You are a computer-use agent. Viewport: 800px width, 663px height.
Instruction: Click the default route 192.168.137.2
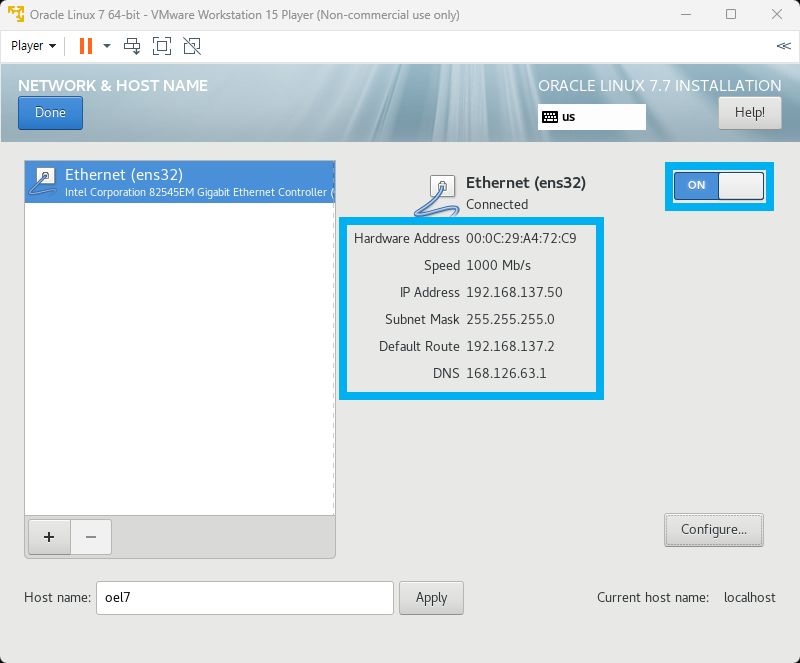[x=510, y=347]
